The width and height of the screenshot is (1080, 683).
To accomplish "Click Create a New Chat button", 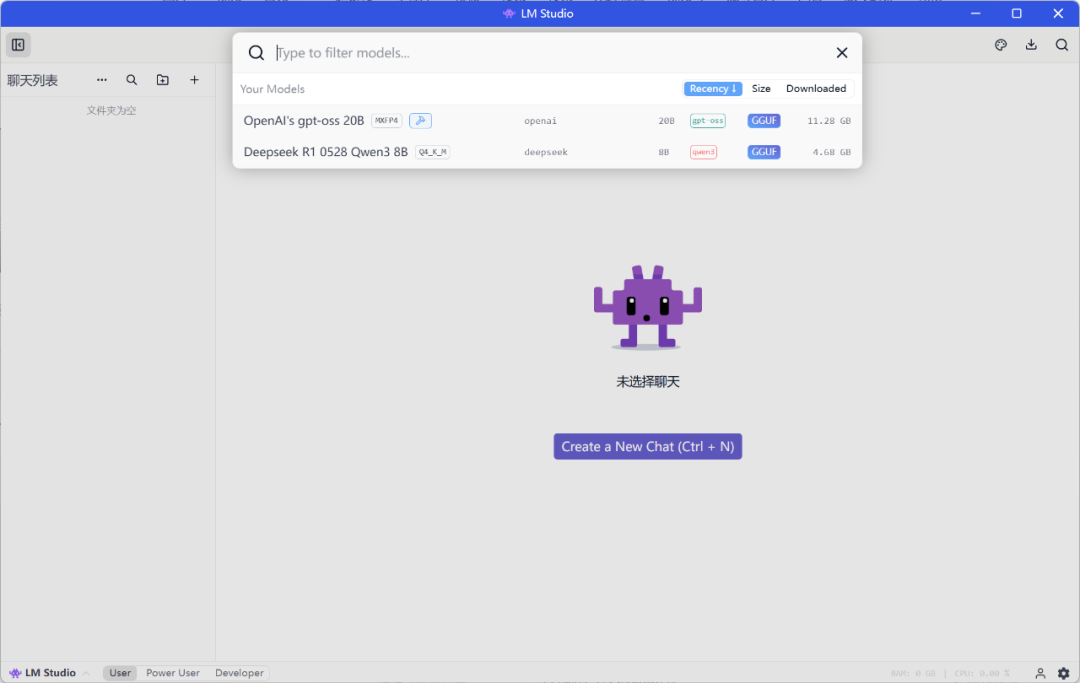I will click(x=647, y=446).
